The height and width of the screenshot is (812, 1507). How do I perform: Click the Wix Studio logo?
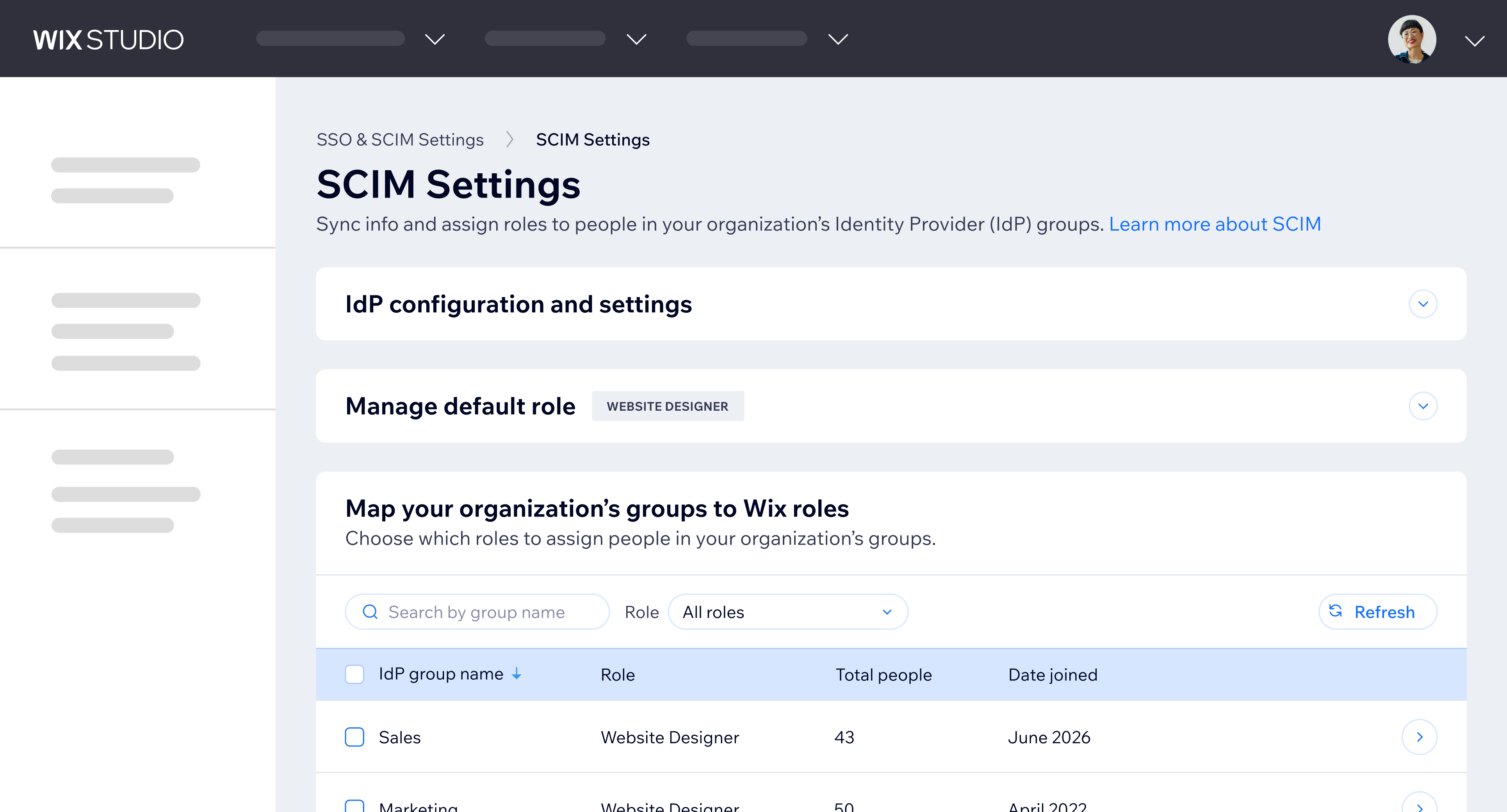click(x=108, y=40)
